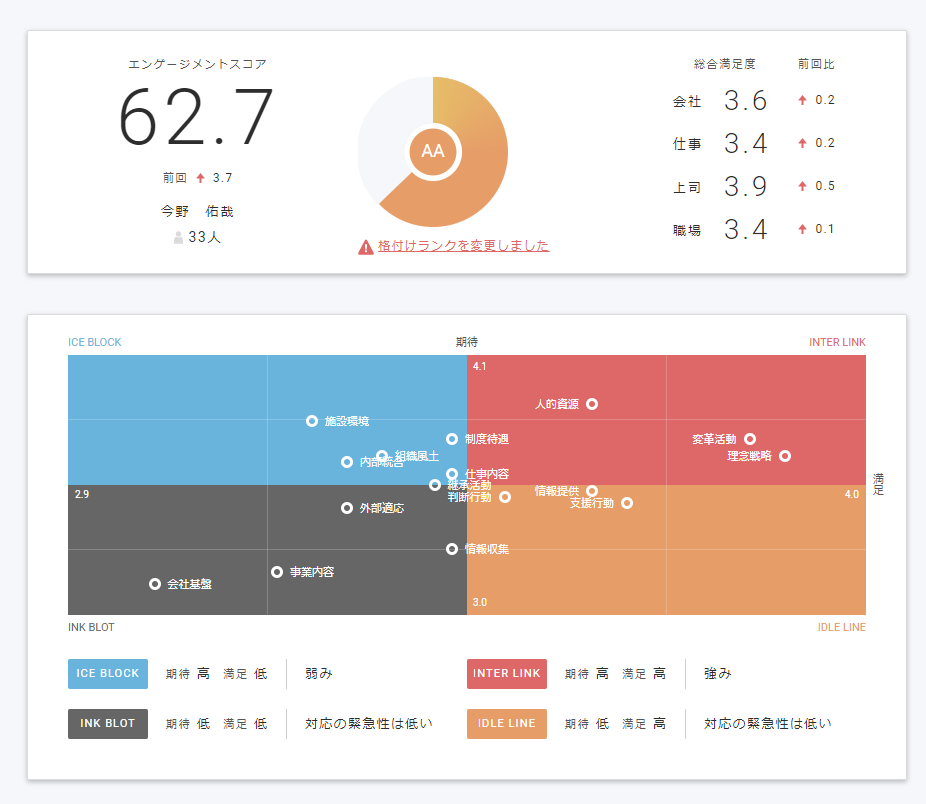The height and width of the screenshot is (804, 926).
Task: Click the 弱み description text
Action: pos(319,673)
